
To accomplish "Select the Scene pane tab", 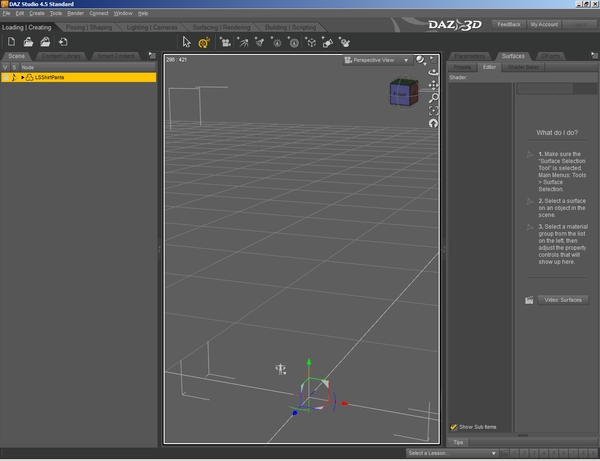I will [x=16, y=56].
